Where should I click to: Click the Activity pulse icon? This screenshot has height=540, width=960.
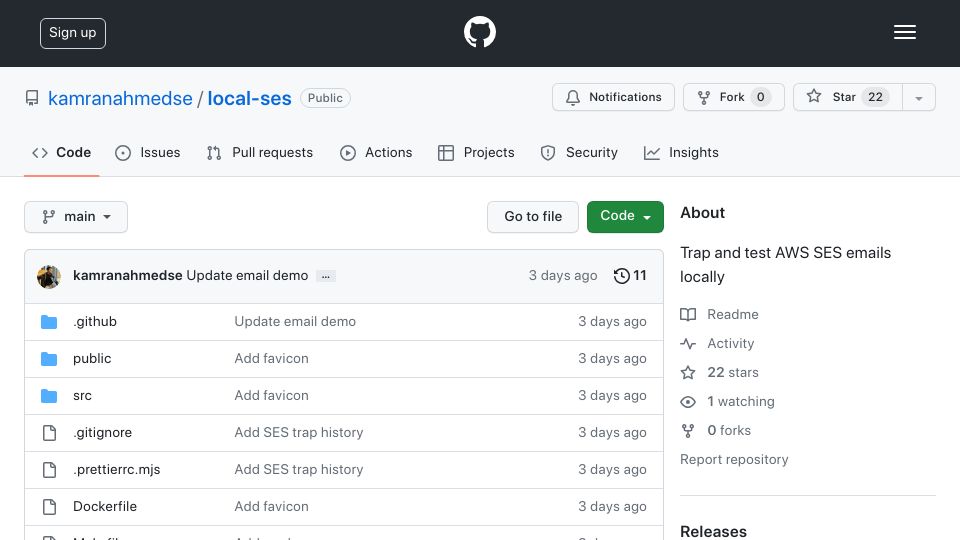tap(688, 344)
